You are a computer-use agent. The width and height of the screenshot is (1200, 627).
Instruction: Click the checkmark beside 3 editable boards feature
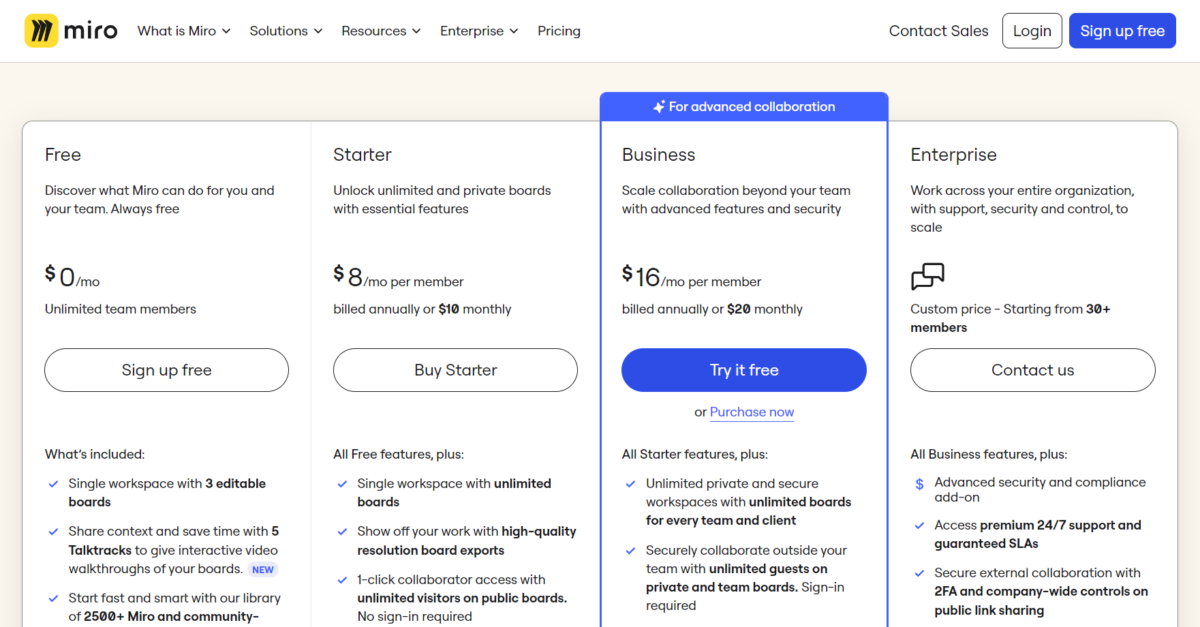click(52, 484)
